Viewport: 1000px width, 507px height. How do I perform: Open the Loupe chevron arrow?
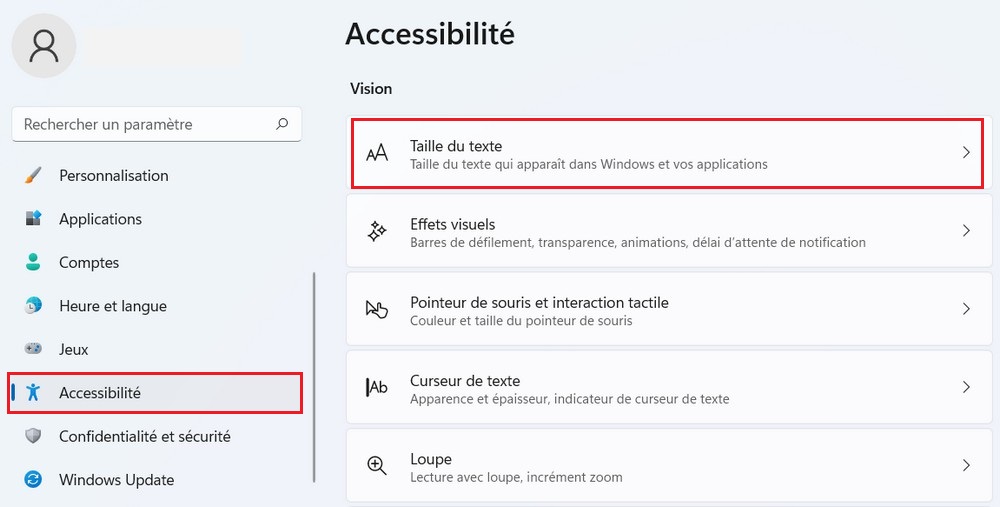(966, 465)
